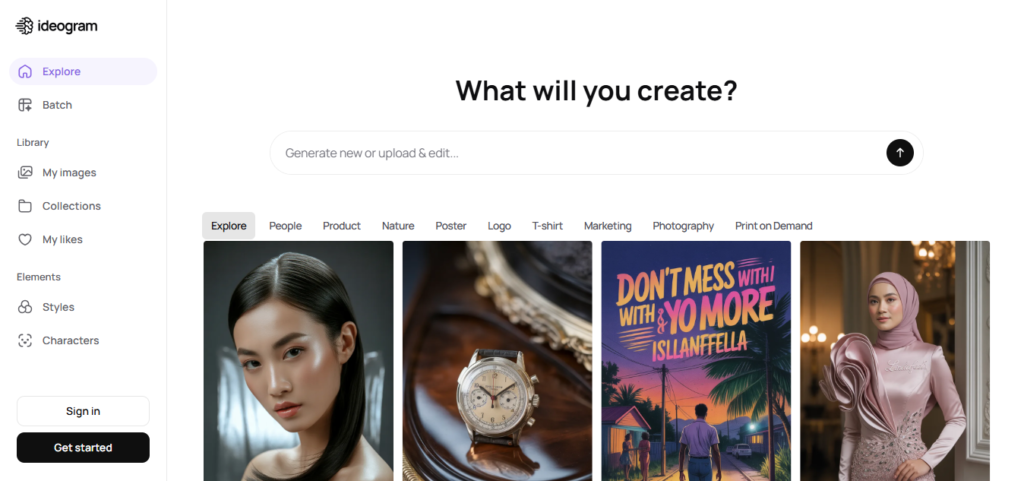Image resolution: width=1024 pixels, height=481 pixels.
Task: Open Styles using its overlapping circles icon
Action: (25, 307)
